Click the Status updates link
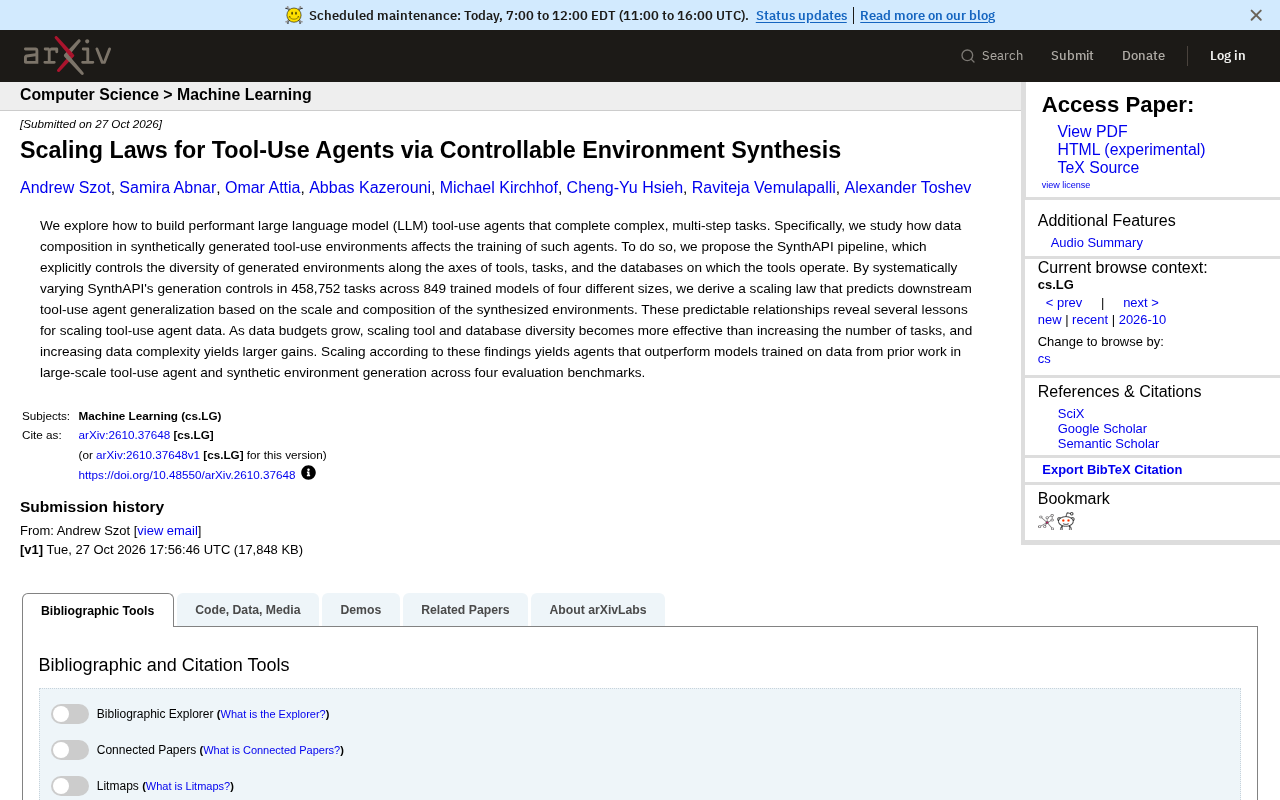 point(801,15)
